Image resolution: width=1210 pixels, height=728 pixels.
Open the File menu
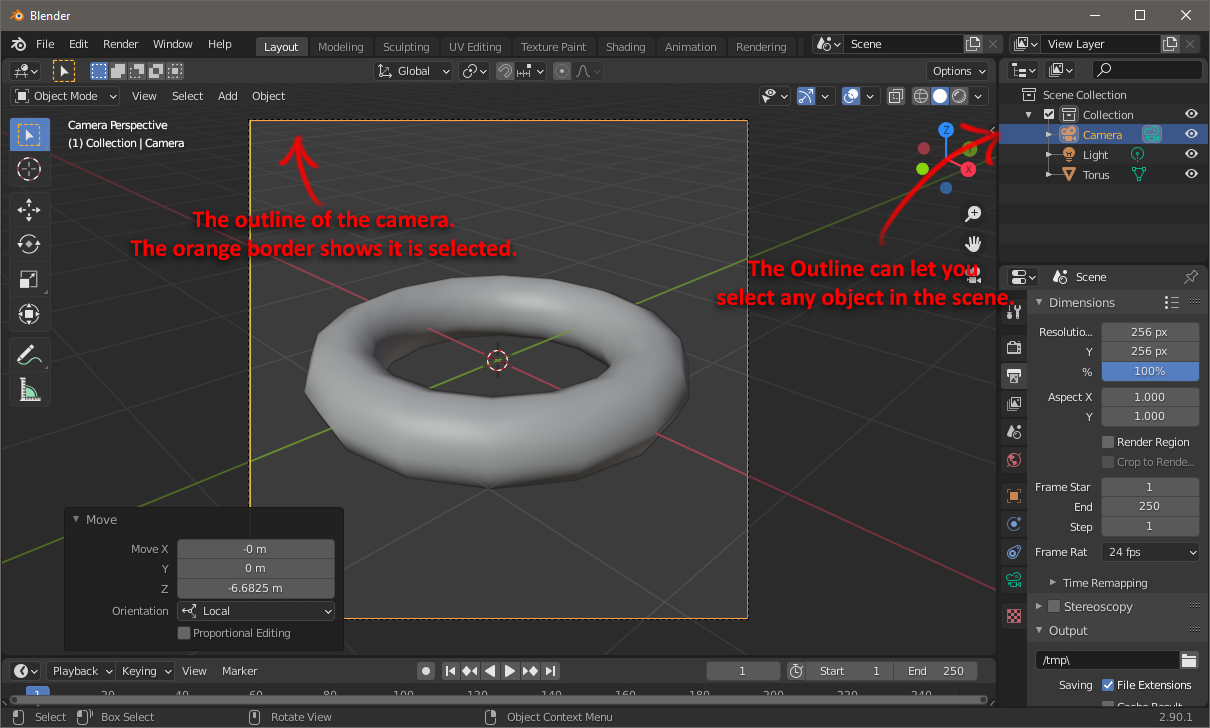46,44
